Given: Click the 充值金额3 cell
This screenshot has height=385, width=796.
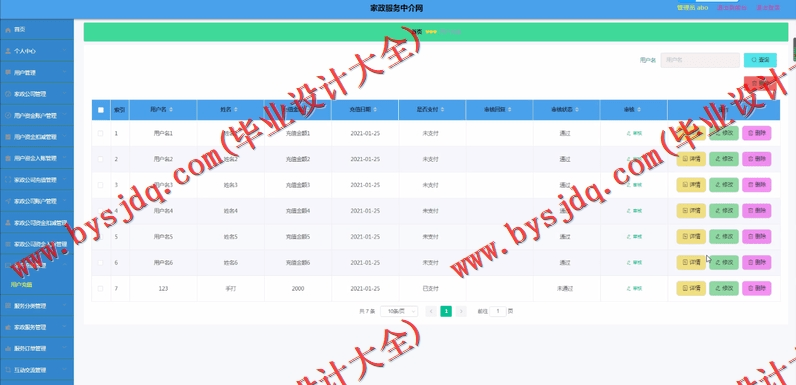Looking at the screenshot, I should point(297,185).
